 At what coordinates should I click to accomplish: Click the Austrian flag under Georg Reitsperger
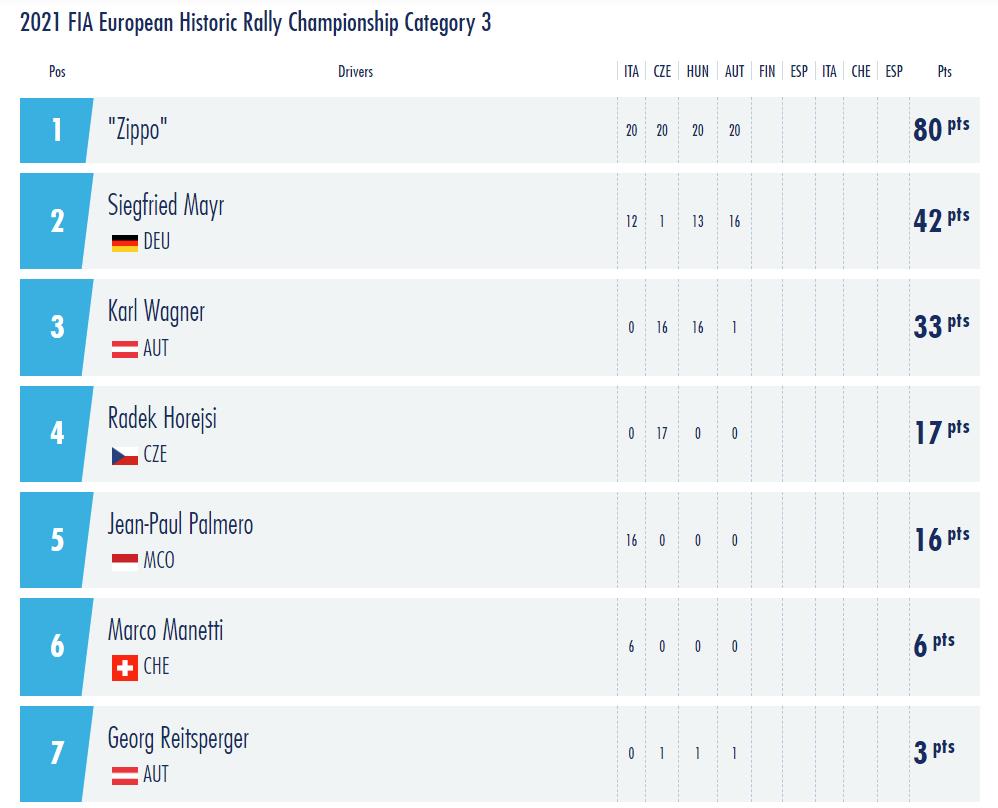point(125,775)
